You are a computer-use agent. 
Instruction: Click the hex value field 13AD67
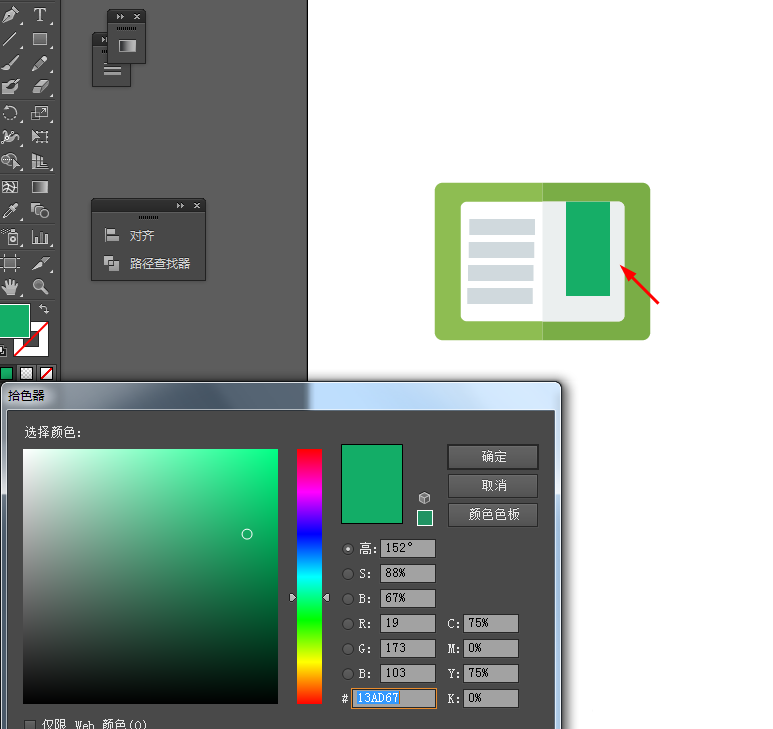[394, 698]
